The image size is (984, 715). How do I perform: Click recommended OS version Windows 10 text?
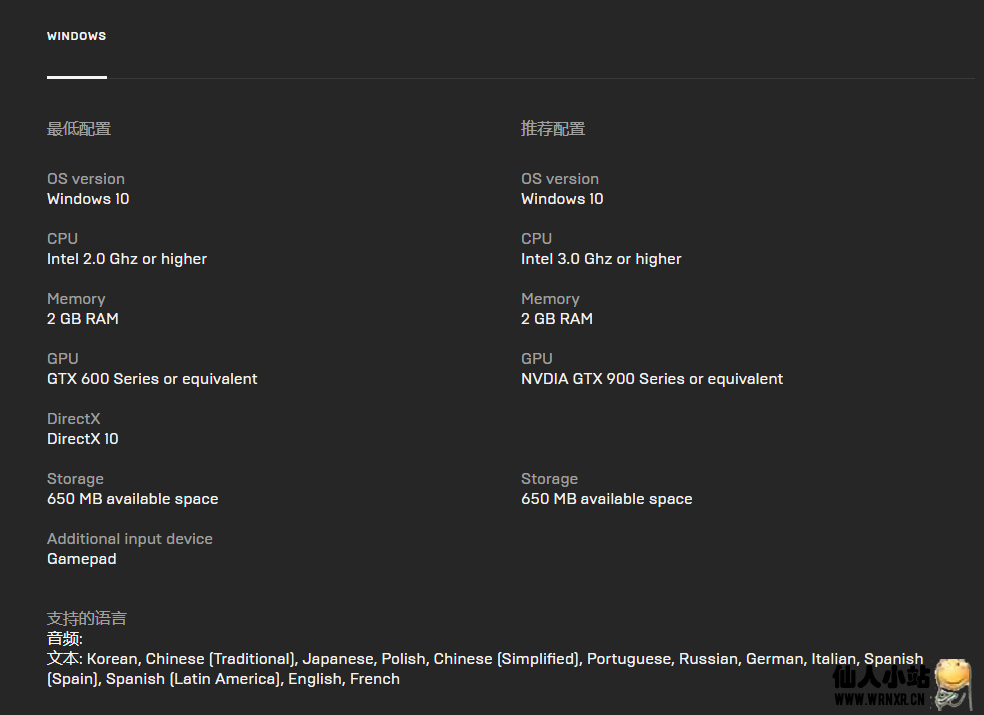[562, 199]
